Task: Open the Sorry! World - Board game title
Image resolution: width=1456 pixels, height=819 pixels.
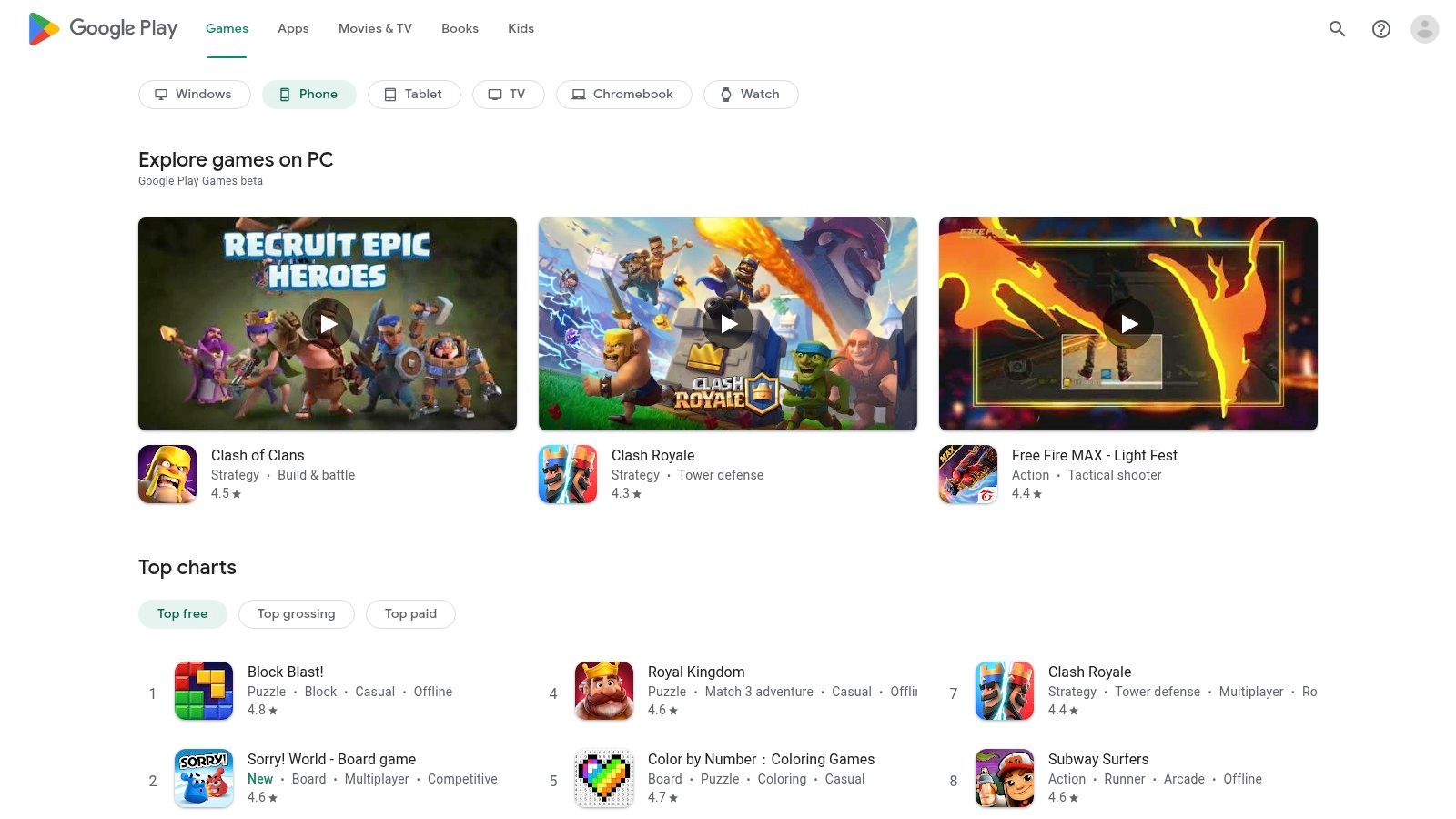Action: [331, 759]
